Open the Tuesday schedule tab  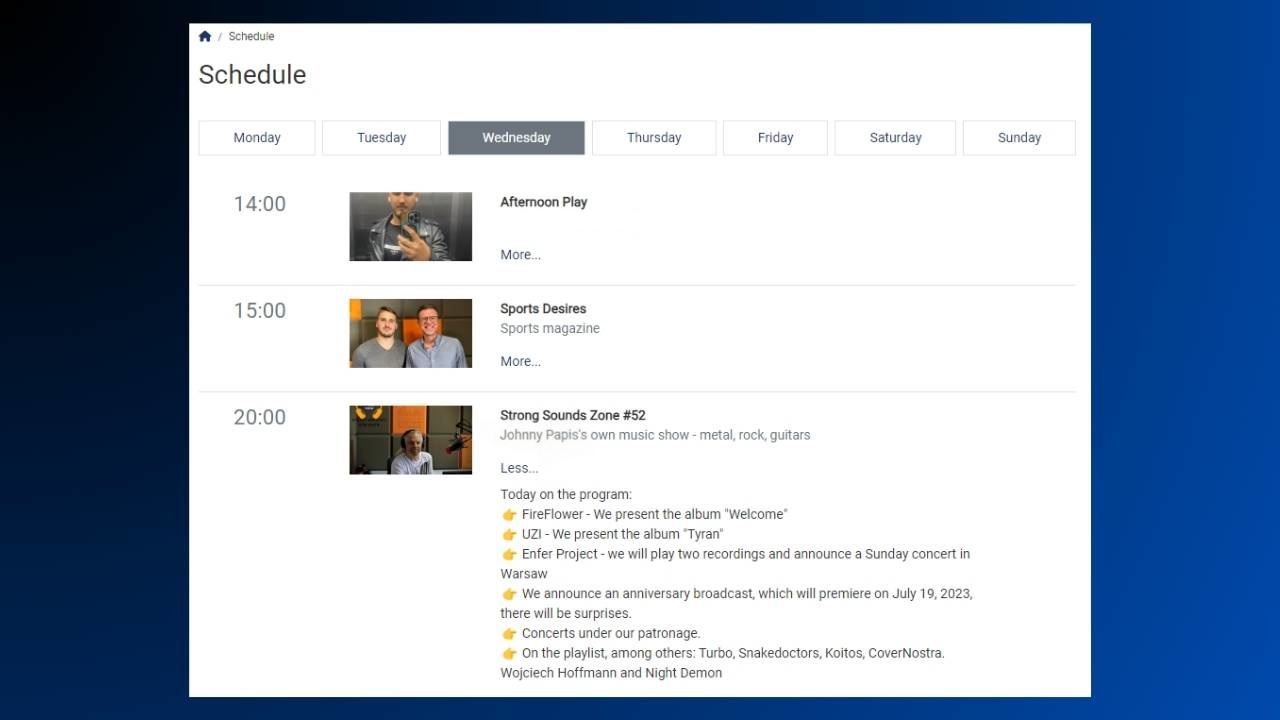[x=381, y=138]
